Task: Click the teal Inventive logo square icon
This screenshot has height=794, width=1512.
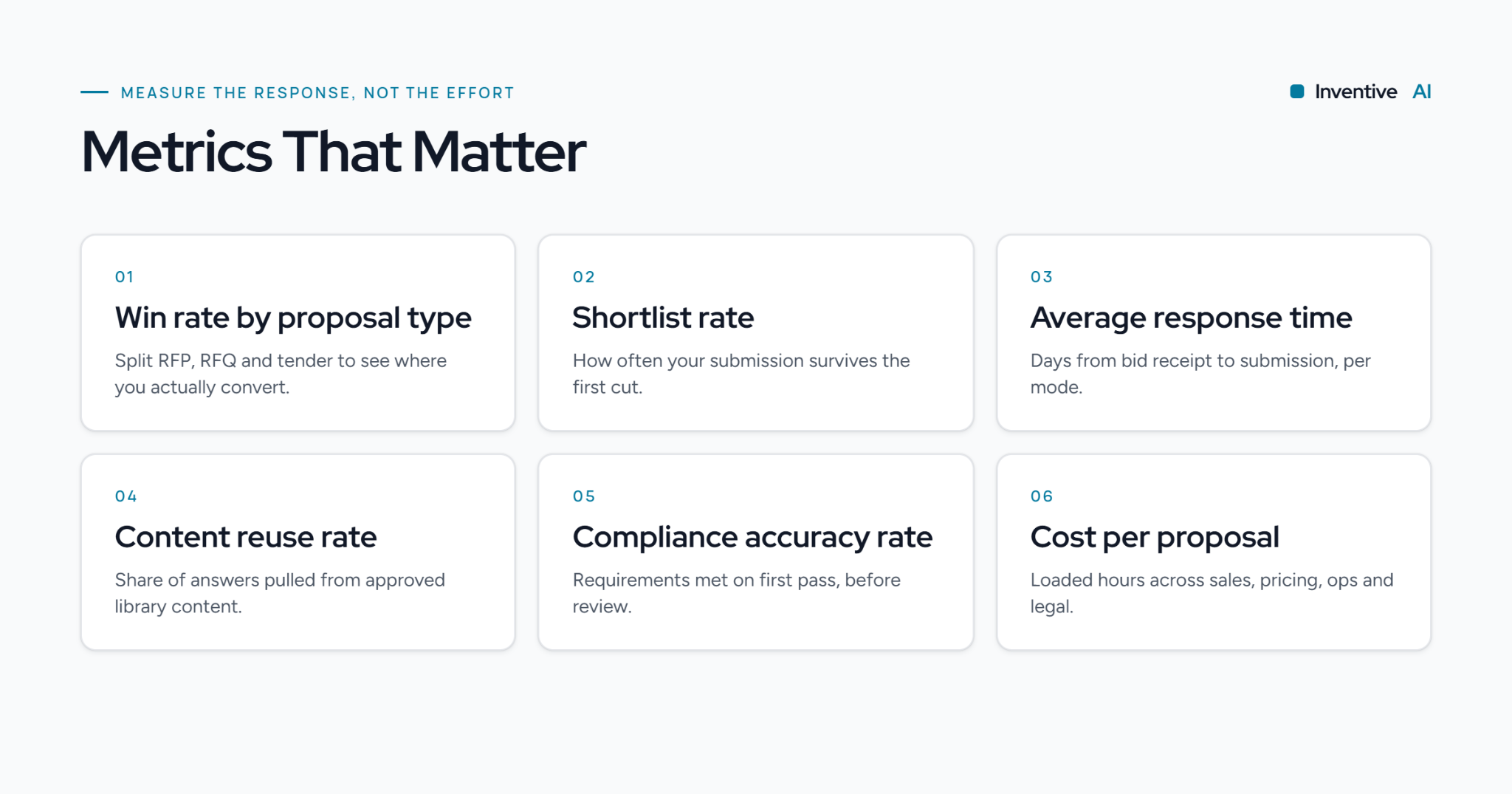Action: (1296, 92)
